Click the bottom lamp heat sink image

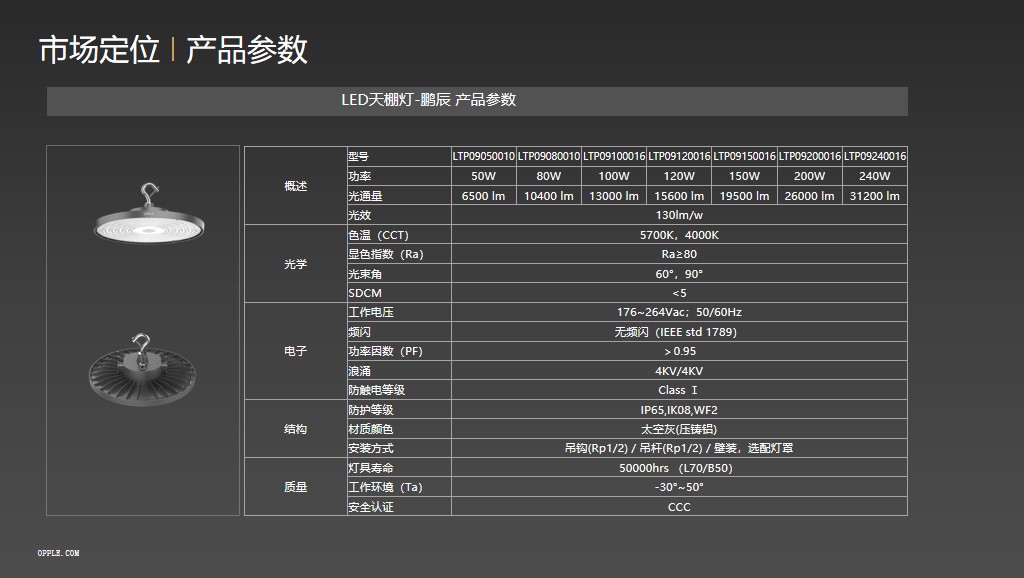point(142,369)
